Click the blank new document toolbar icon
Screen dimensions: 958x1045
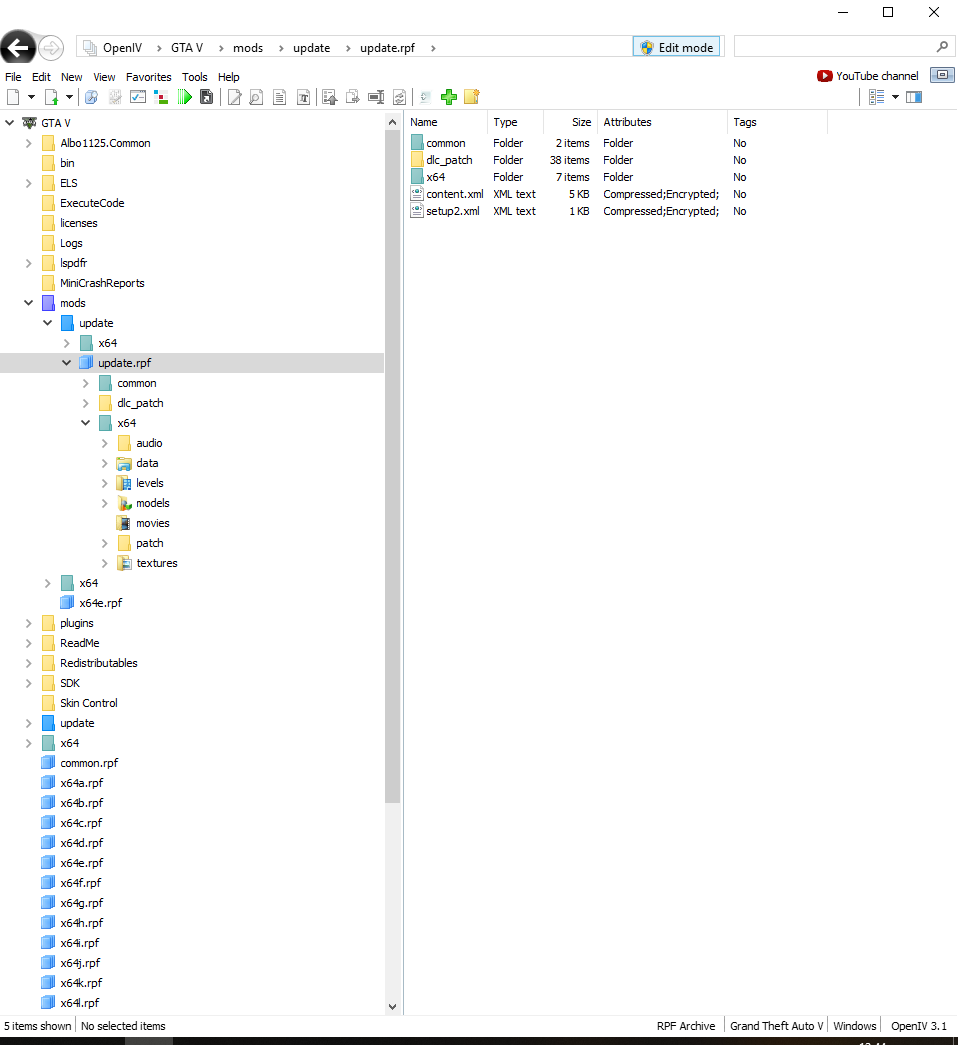[x=13, y=97]
